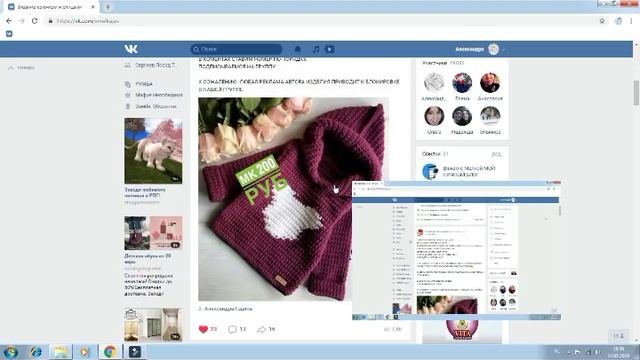Open the Советы heading in right panel
640x360 pixels.
(431, 154)
